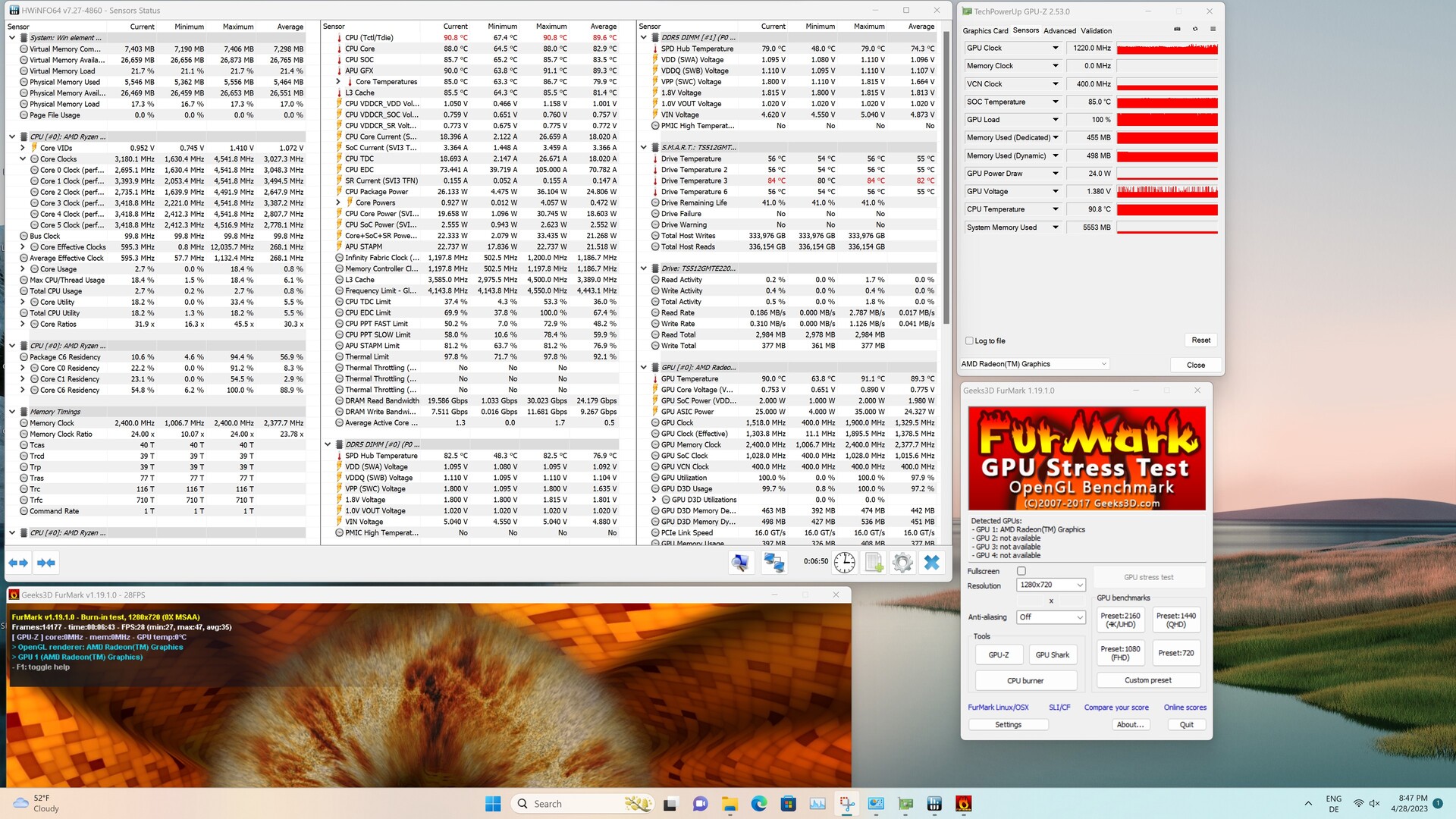Open SOC Temperature sensor dropdown in GPU-Z

(x=1055, y=102)
